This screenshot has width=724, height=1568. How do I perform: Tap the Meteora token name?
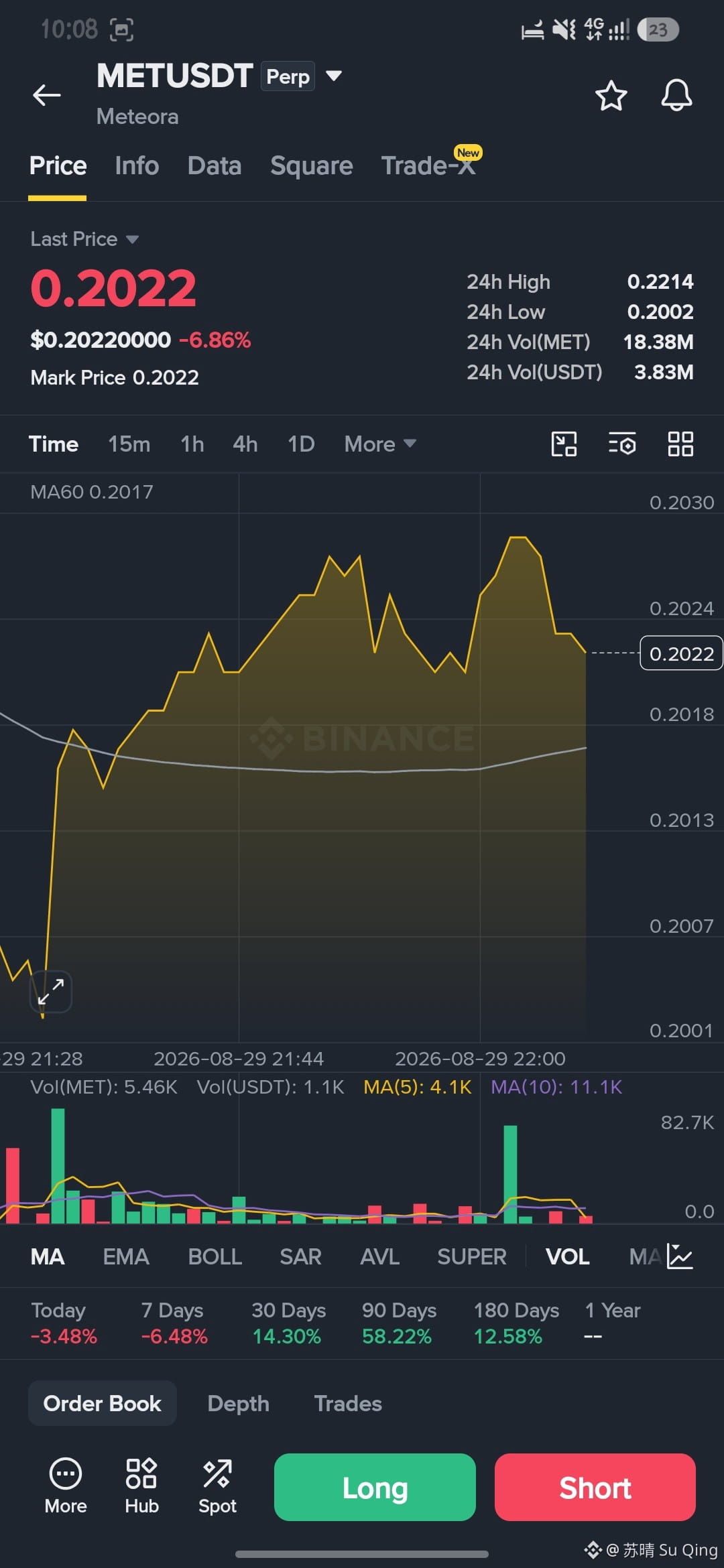tap(137, 117)
